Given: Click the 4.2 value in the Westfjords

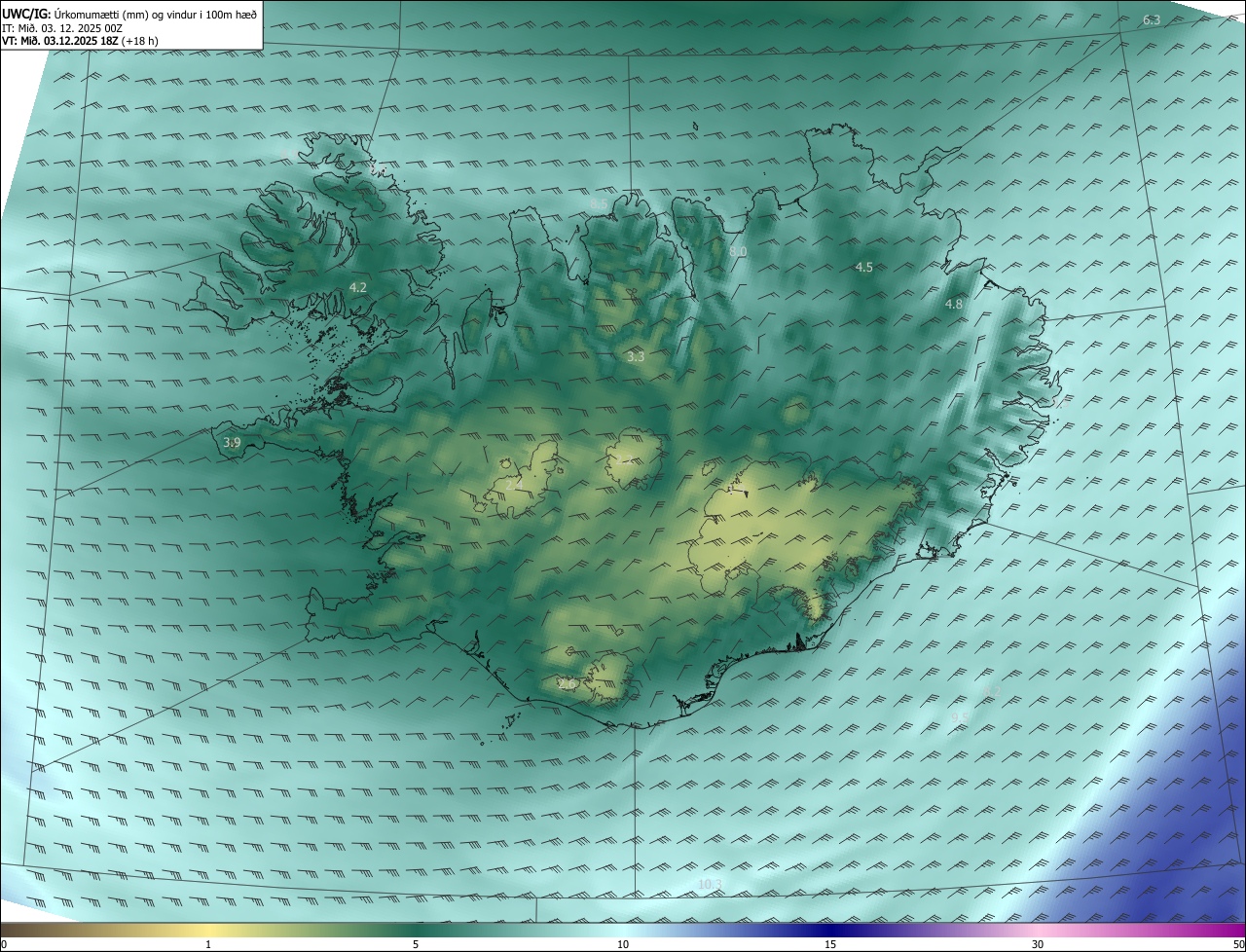Looking at the screenshot, I should [x=357, y=287].
